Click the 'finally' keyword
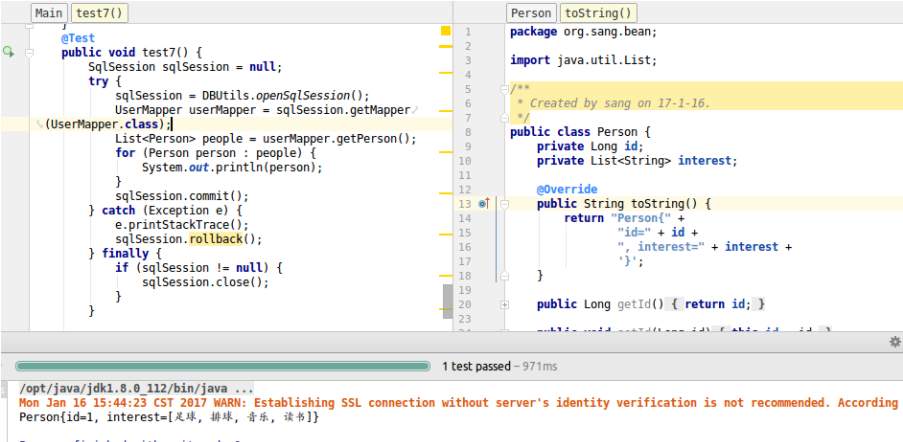This screenshot has width=903, height=442. click(x=125, y=253)
